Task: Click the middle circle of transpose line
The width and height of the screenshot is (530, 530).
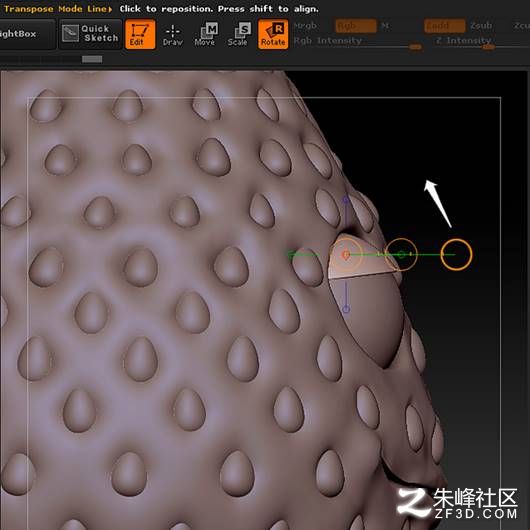Action: tap(401, 255)
